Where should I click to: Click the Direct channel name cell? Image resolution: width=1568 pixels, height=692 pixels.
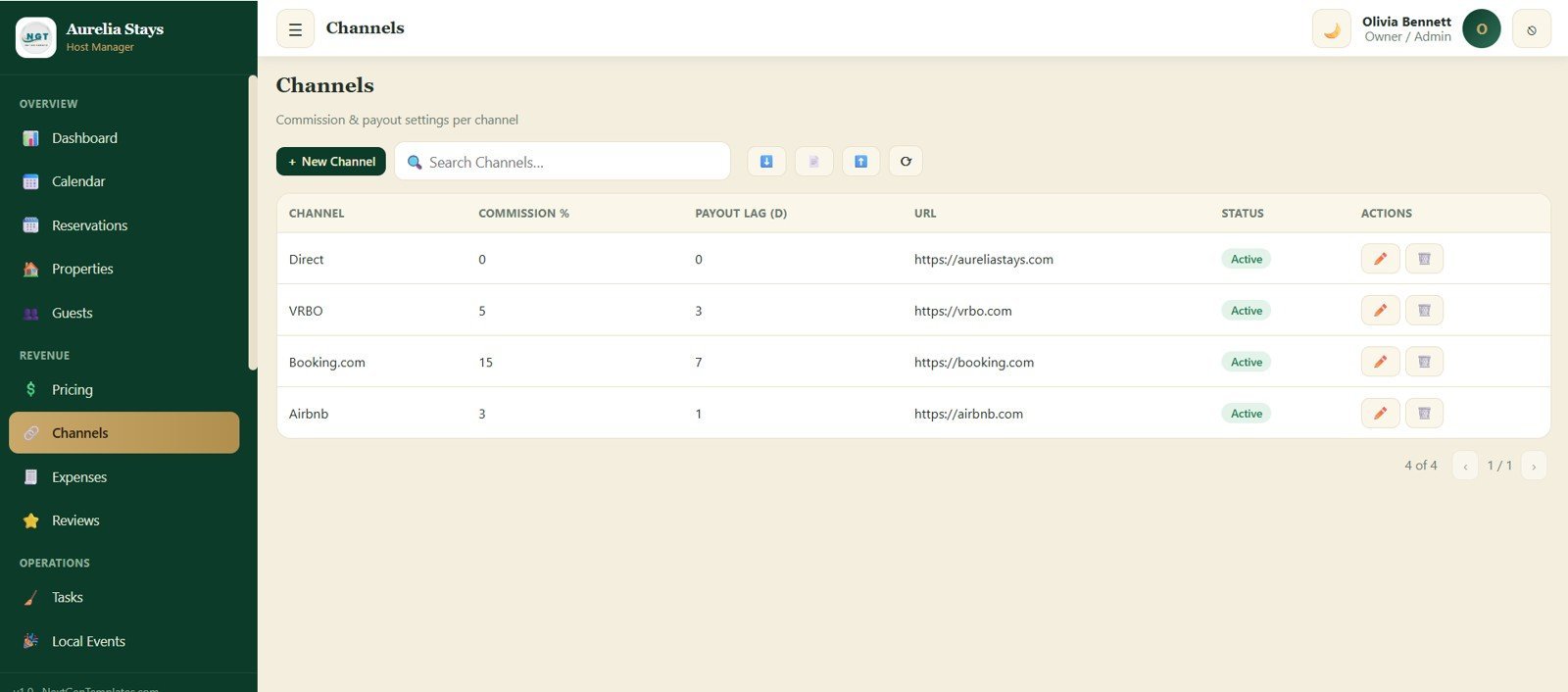tap(306, 260)
